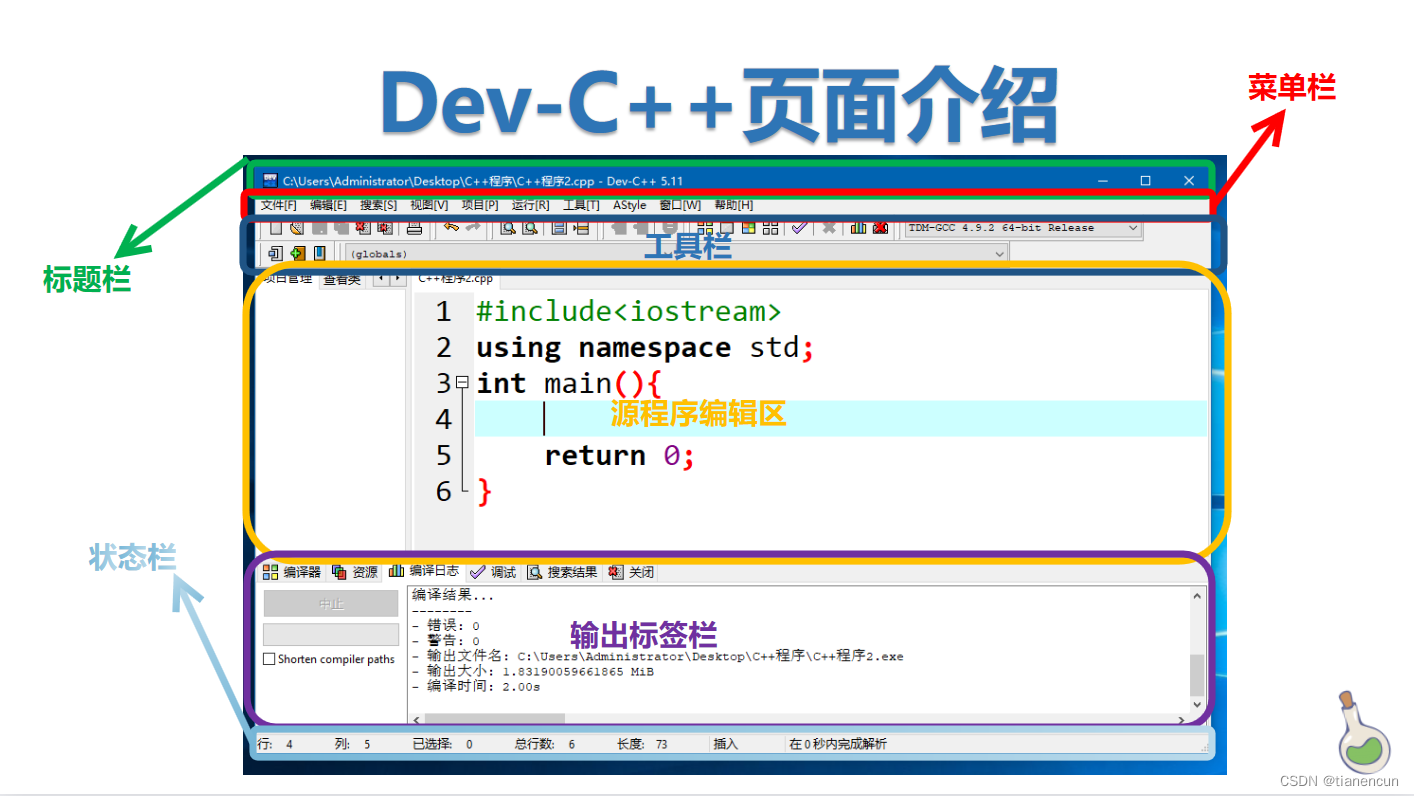The height and width of the screenshot is (796, 1414).
Task: Click line number 6 in the gutter
Action: pyautogui.click(x=444, y=491)
